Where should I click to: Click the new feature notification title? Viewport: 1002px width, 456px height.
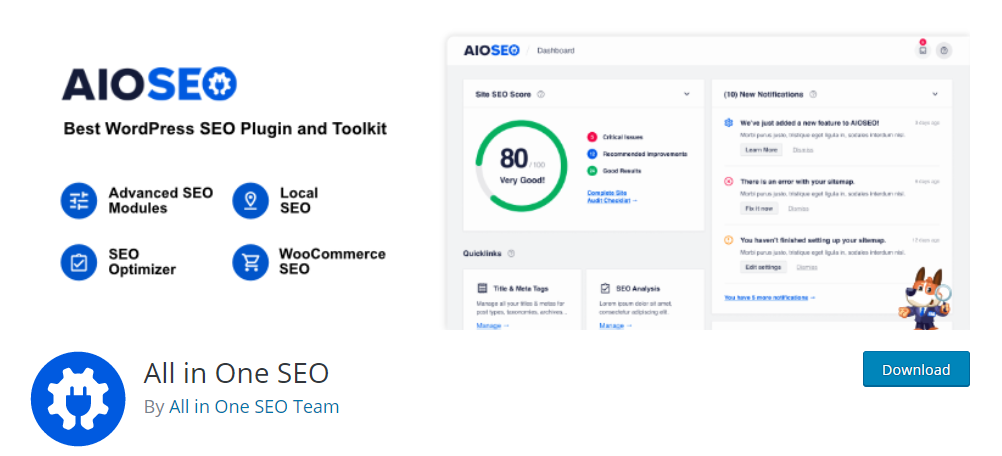(x=809, y=122)
